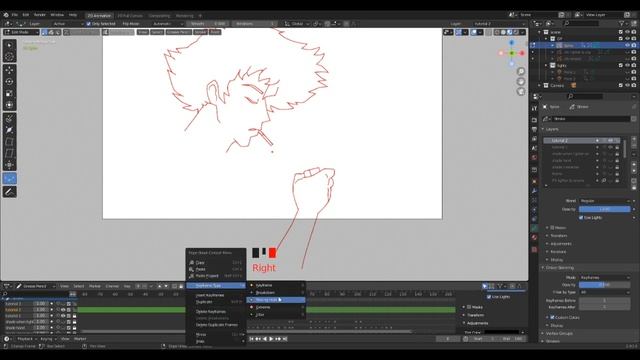Adjust the onion skinning Opacity slider

(605, 285)
